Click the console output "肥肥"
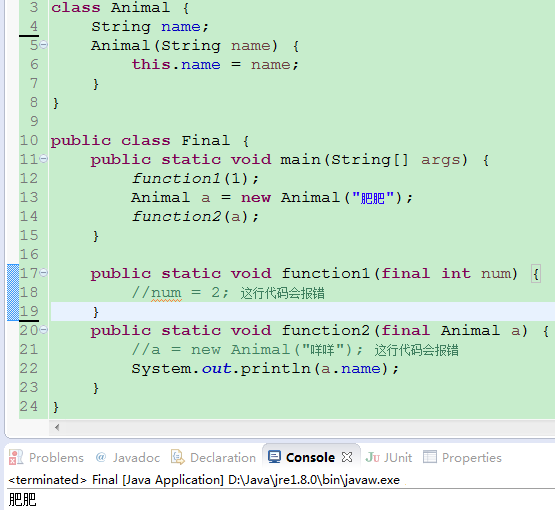The image size is (555, 510). pyautogui.click(x=22, y=500)
